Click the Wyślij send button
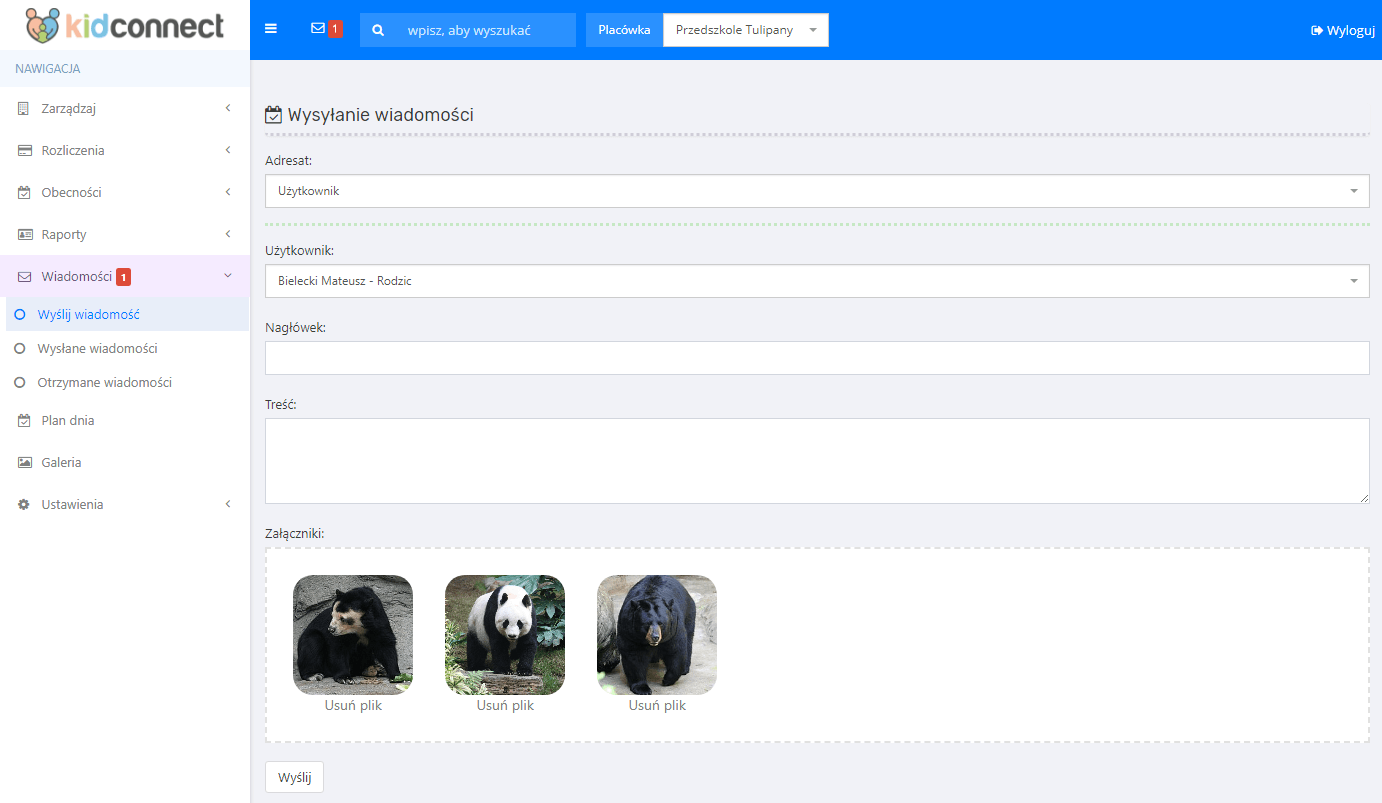1382x803 pixels. click(x=294, y=777)
